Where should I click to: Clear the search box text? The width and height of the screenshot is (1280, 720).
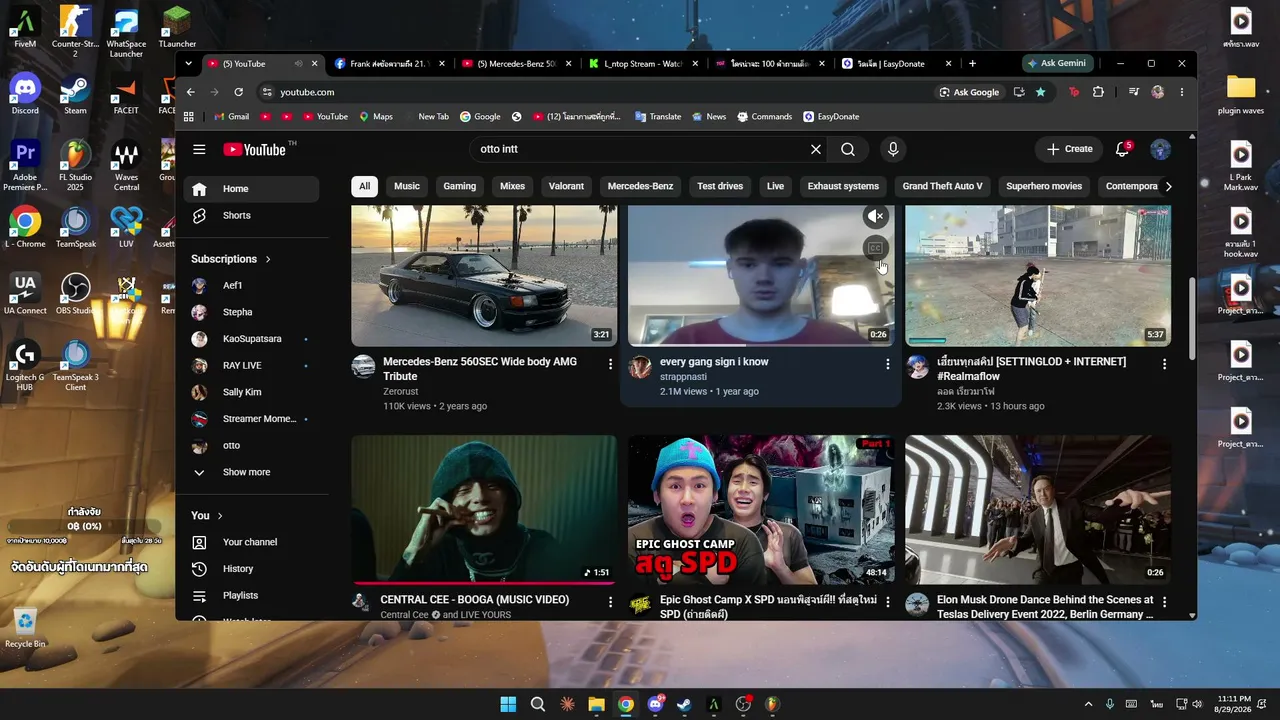click(x=816, y=149)
